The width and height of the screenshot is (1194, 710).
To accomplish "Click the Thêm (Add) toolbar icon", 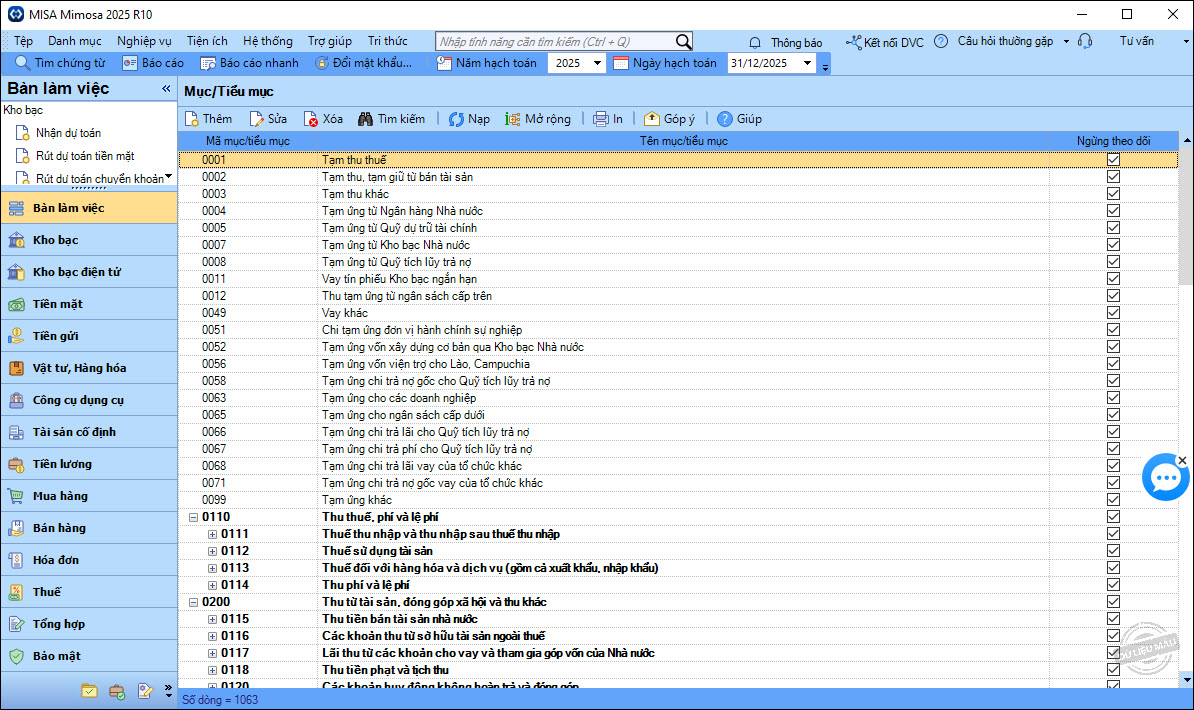I will coord(192,119).
